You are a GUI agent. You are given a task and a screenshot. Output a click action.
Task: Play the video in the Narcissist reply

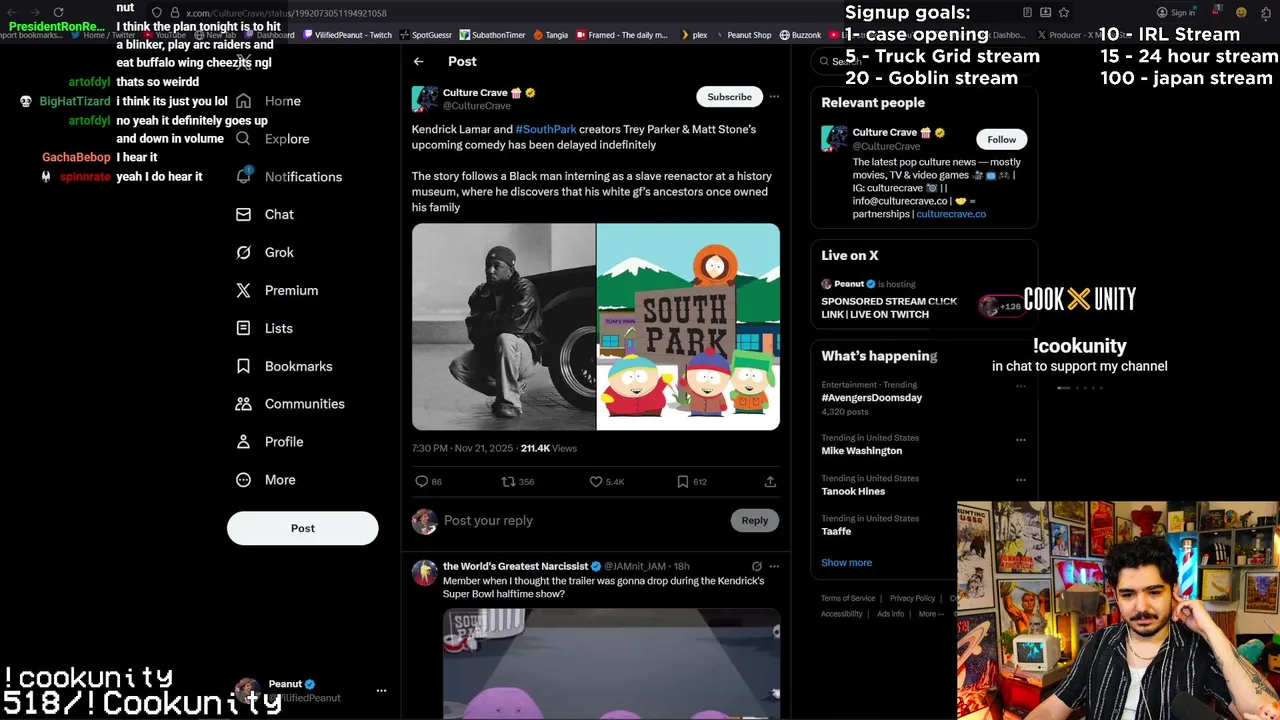(x=611, y=664)
